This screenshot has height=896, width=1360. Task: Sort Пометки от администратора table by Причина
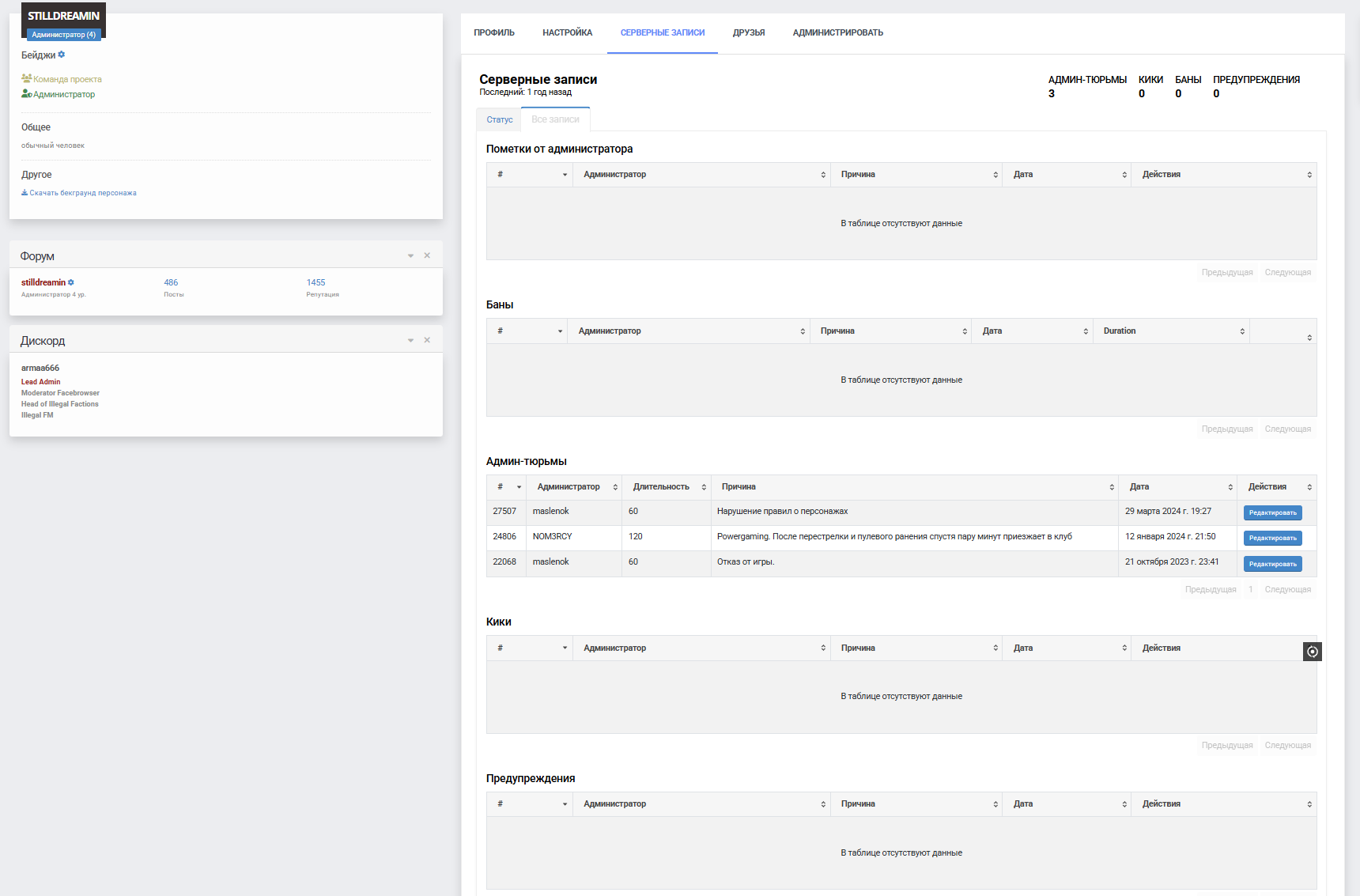[916, 175]
